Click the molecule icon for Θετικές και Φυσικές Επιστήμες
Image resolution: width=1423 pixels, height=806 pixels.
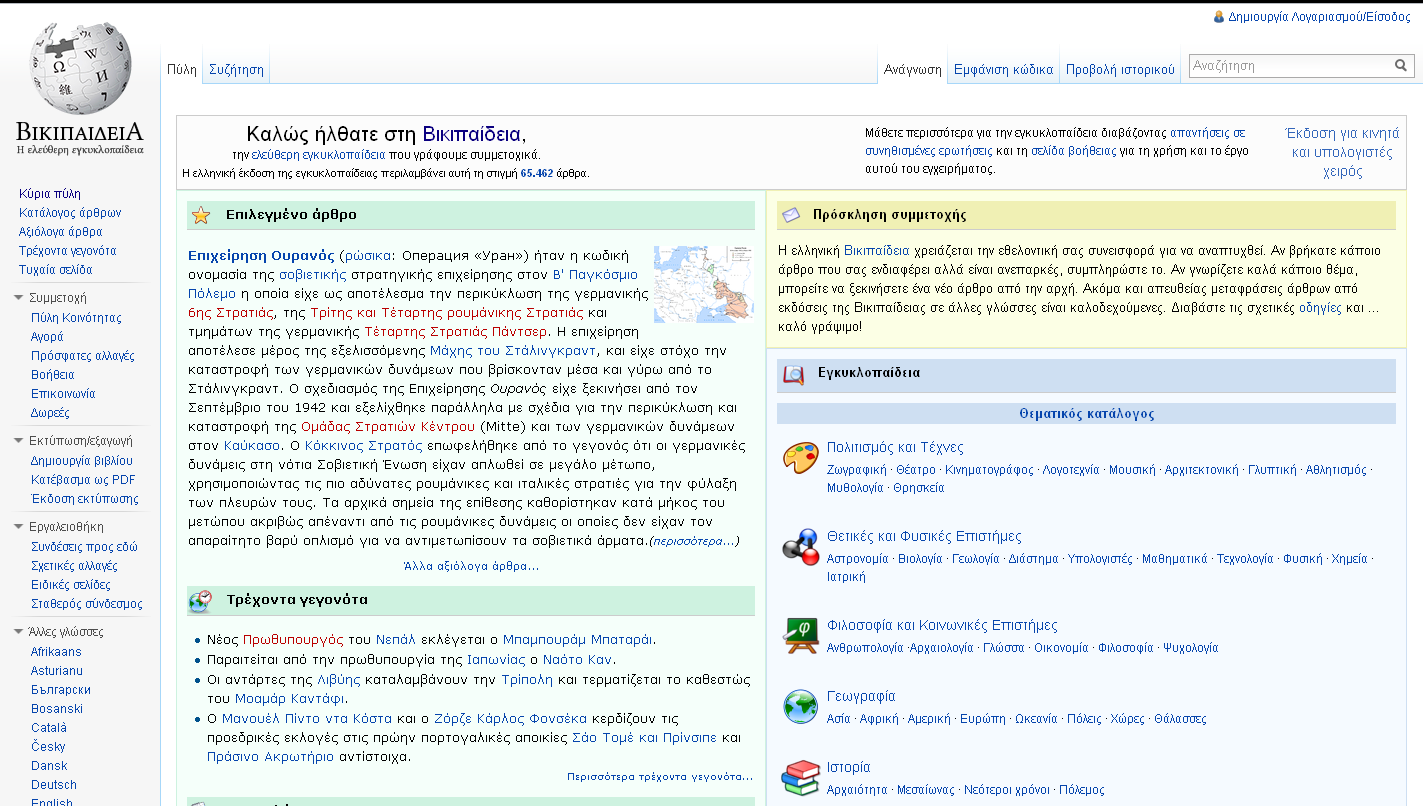800,549
